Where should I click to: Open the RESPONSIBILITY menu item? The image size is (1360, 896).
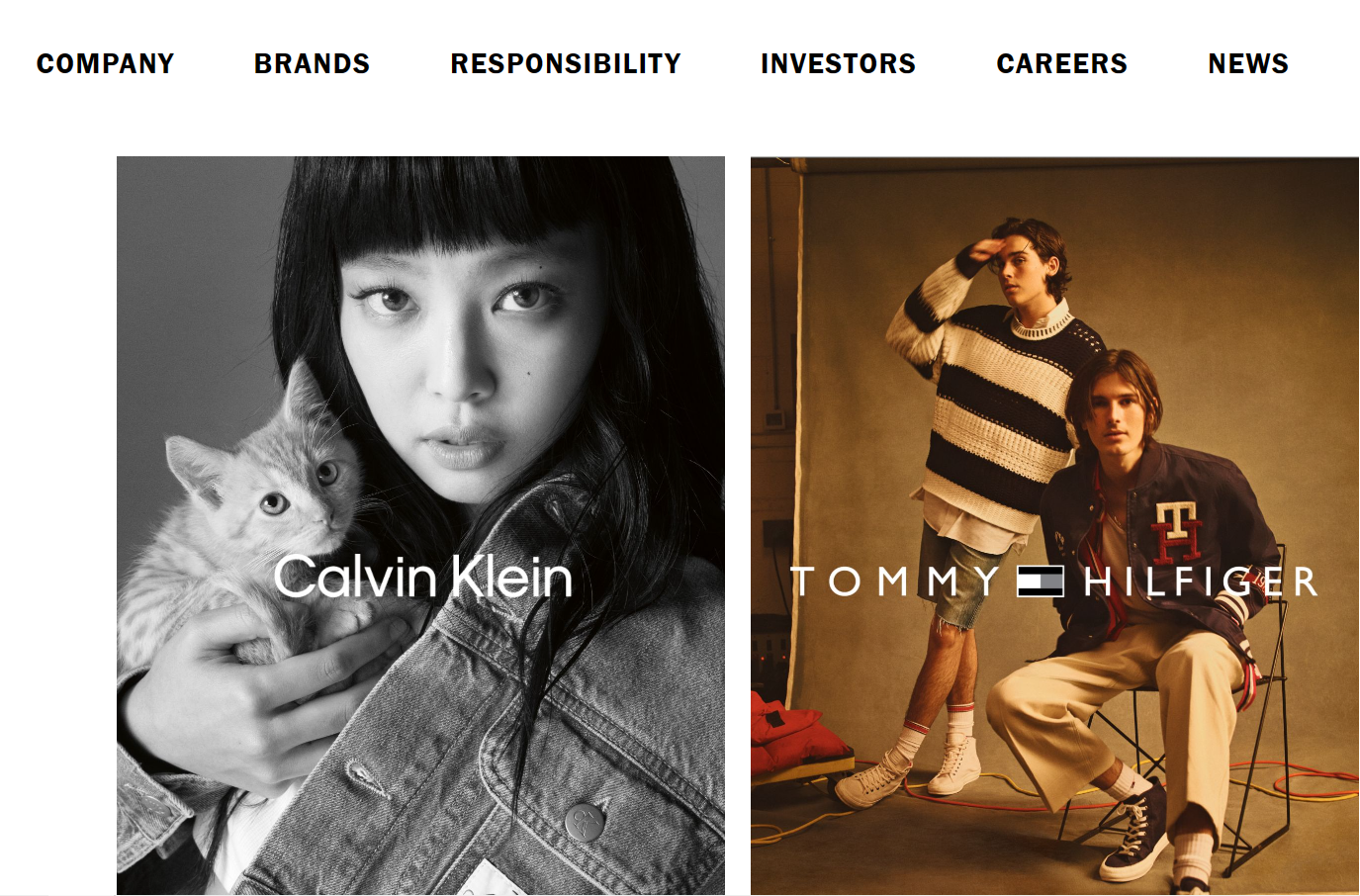(x=566, y=64)
